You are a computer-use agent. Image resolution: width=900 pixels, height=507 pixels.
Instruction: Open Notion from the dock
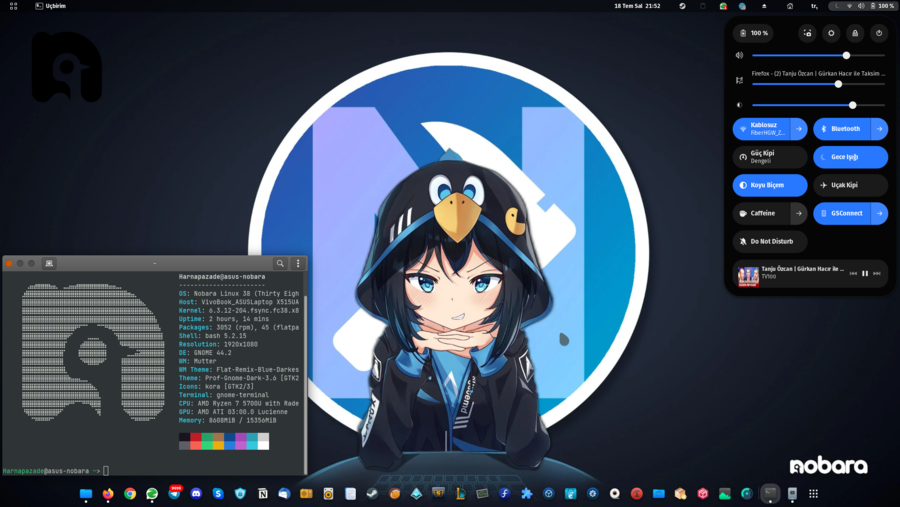pyautogui.click(x=262, y=493)
